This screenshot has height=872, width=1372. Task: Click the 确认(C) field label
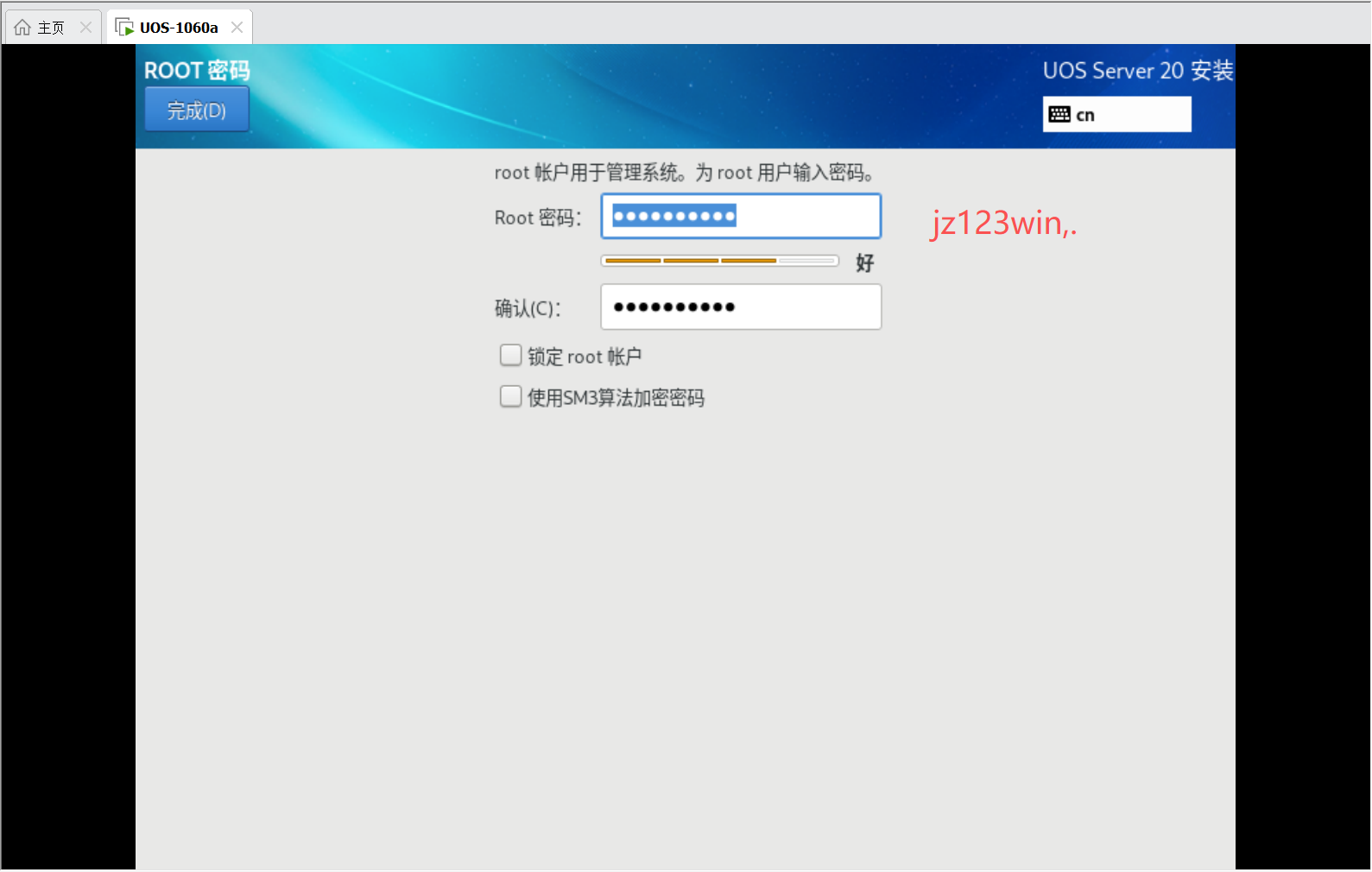tap(528, 308)
